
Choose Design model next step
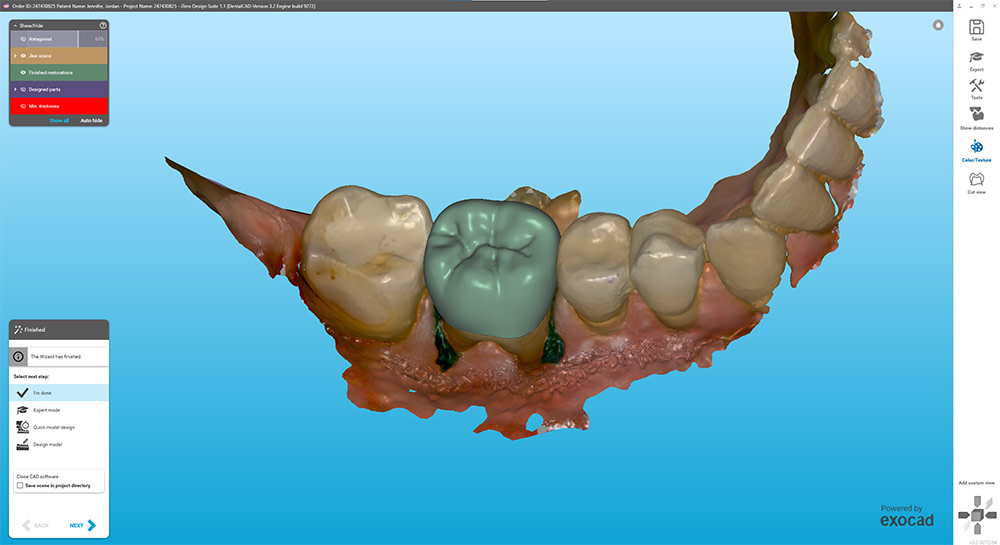coord(59,444)
